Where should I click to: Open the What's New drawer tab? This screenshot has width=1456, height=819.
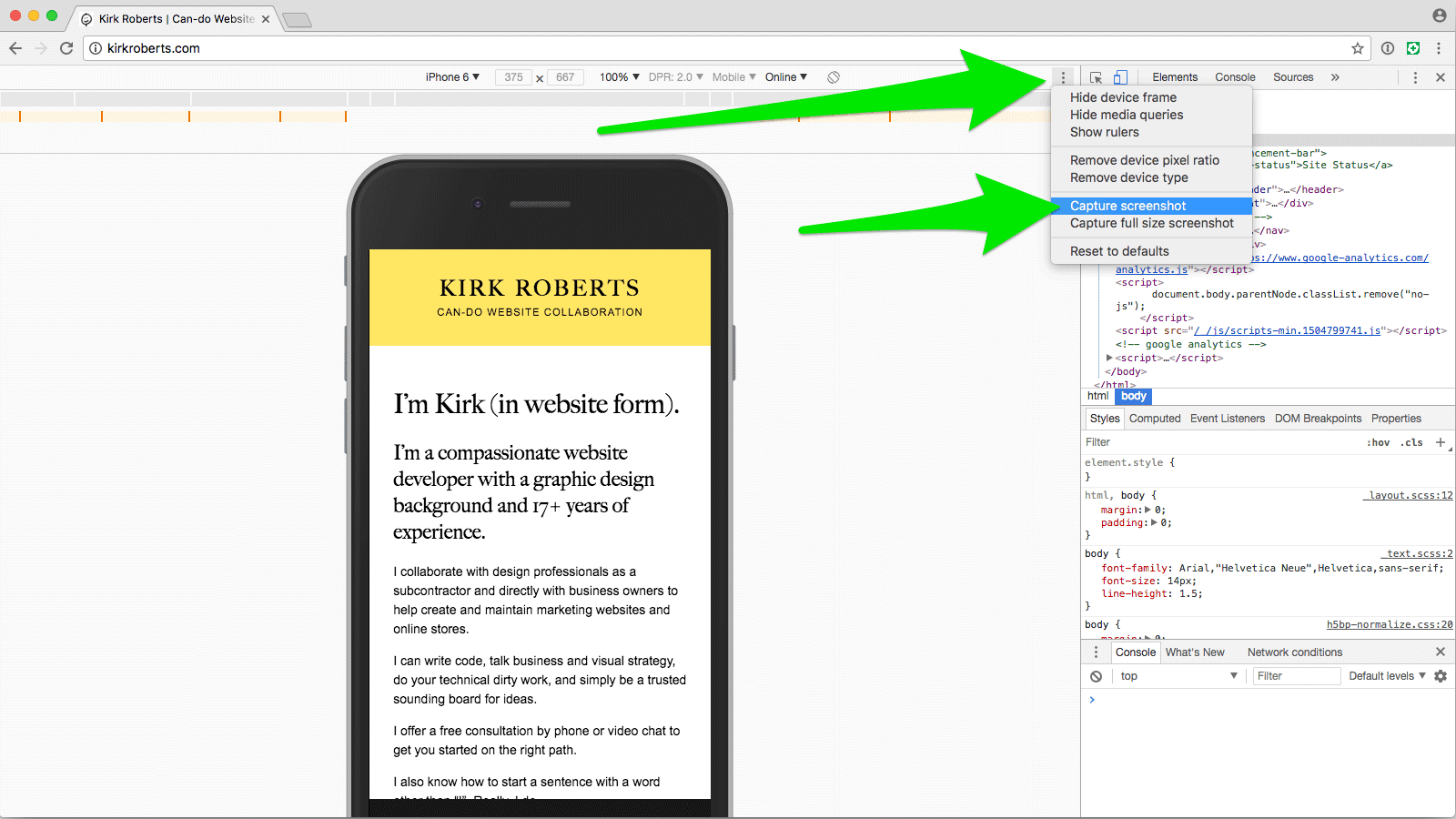[1195, 652]
